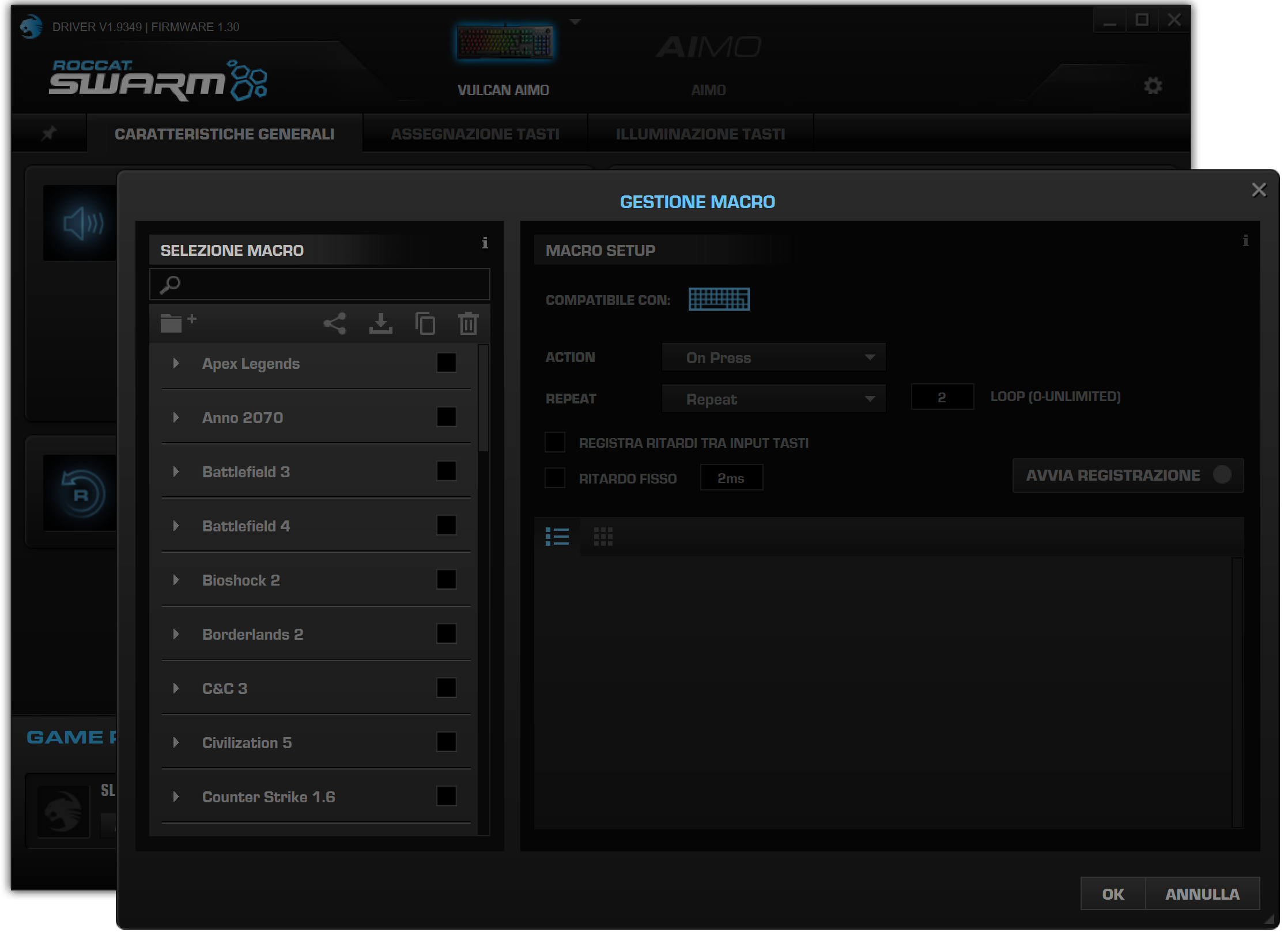The height and width of the screenshot is (936, 1288).
Task: Enable Registra ritardi tra input tasti
Action: pyautogui.click(x=555, y=443)
